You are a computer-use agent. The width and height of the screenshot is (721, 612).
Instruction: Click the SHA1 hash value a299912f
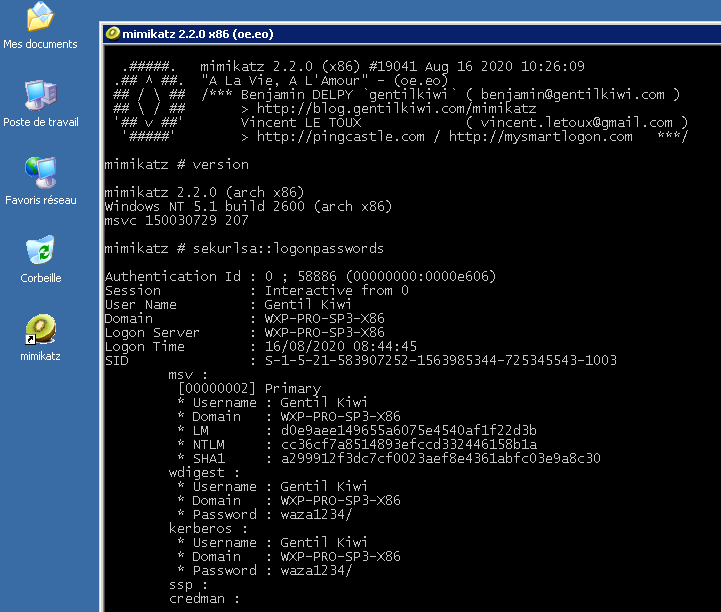[x=441, y=458]
